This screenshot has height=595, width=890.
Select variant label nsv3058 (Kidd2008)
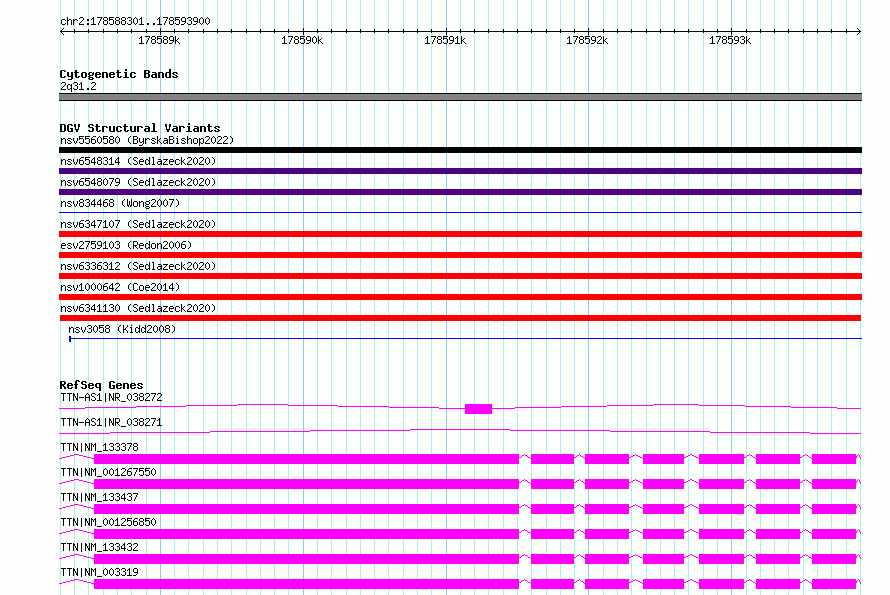coord(122,329)
